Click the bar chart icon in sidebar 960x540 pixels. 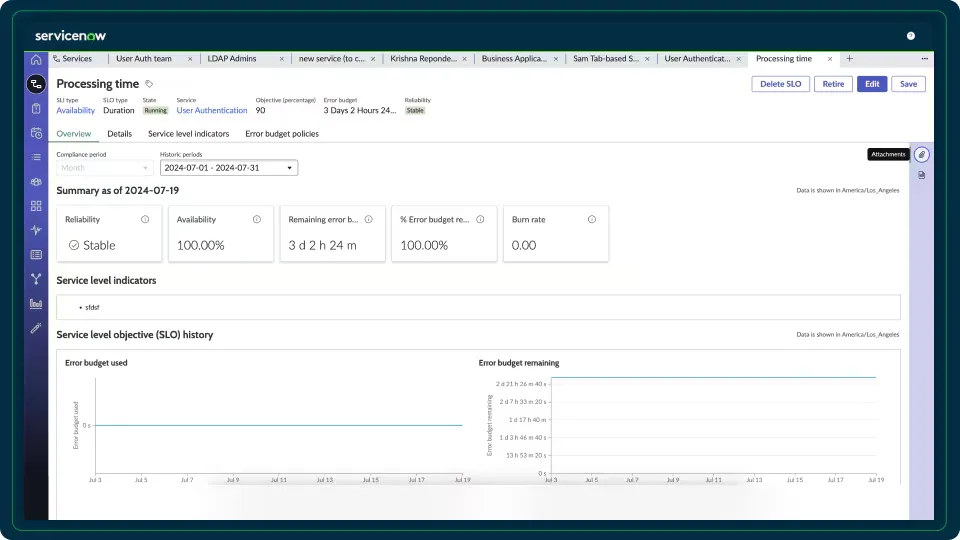36,303
